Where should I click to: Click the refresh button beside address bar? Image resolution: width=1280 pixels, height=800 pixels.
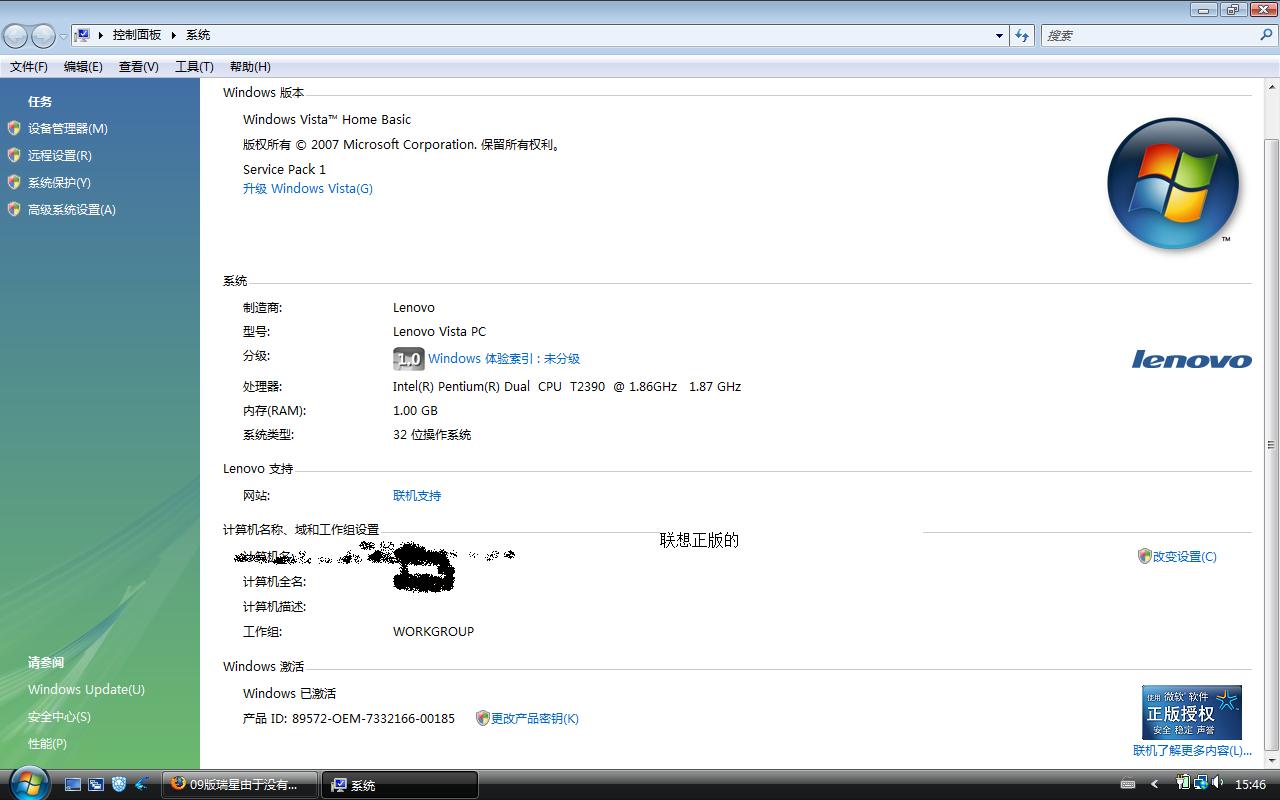pyautogui.click(x=1021, y=35)
